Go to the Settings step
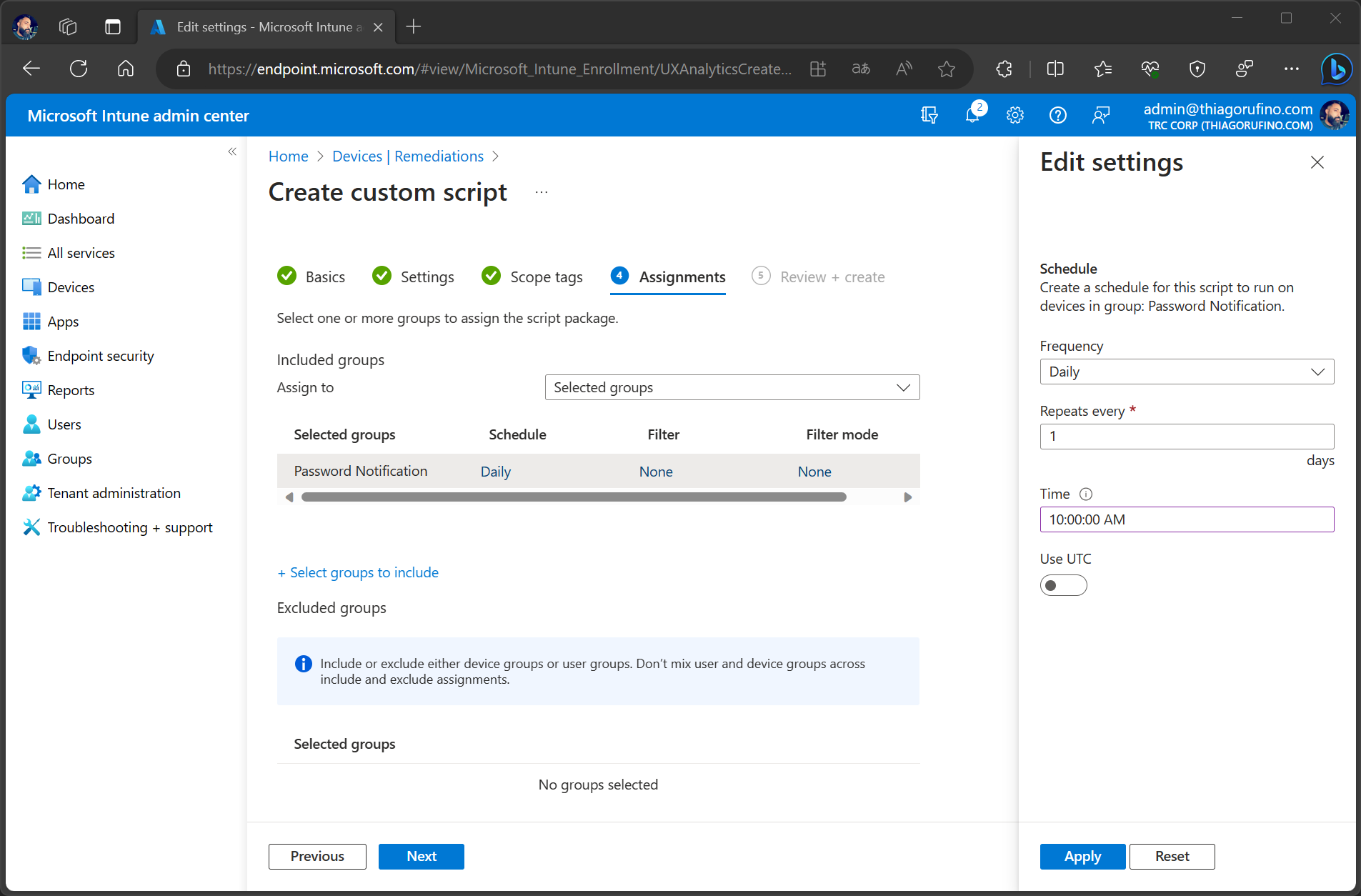1361x896 pixels. pyautogui.click(x=413, y=277)
